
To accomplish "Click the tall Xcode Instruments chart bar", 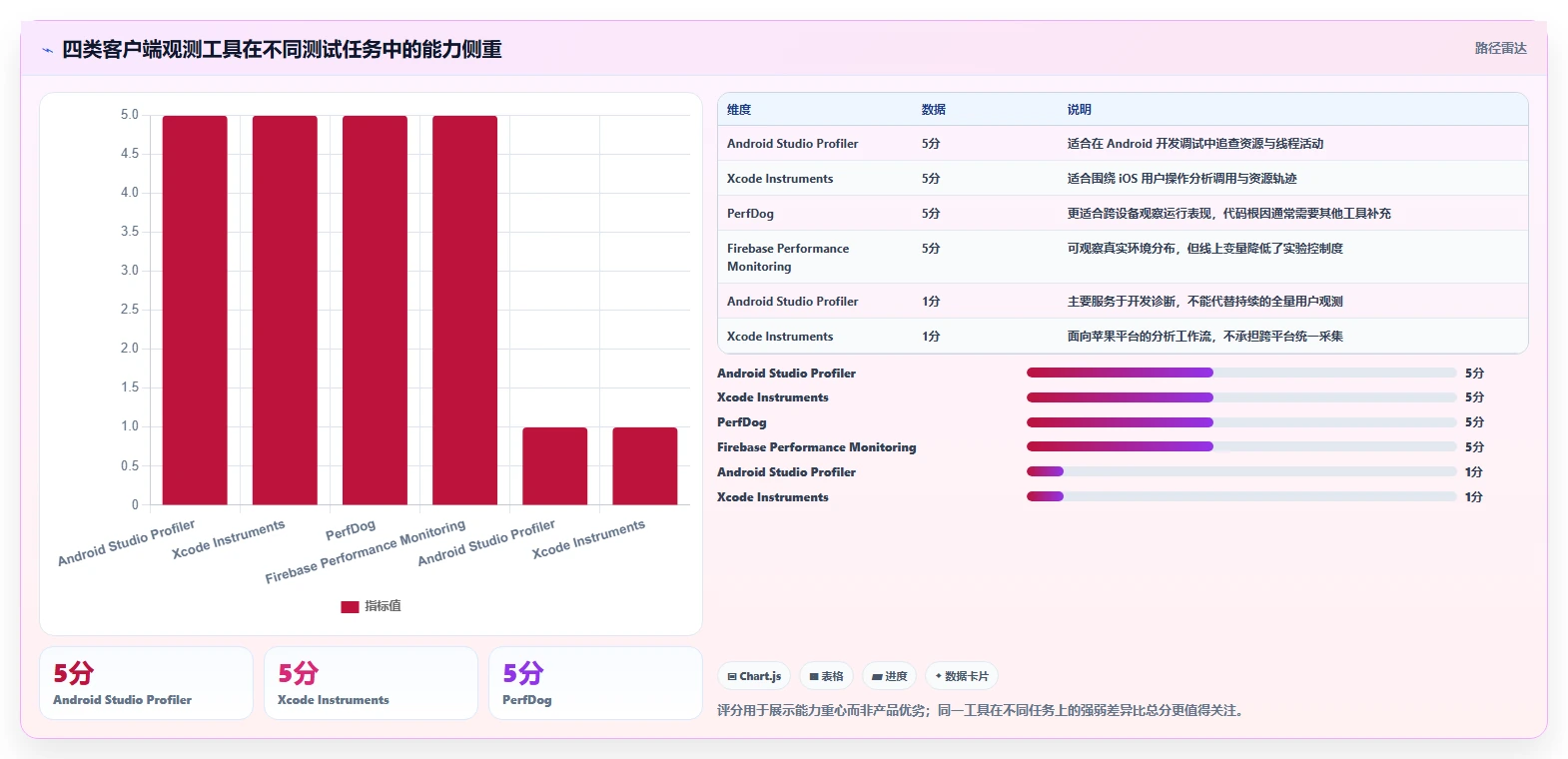I will click(285, 310).
